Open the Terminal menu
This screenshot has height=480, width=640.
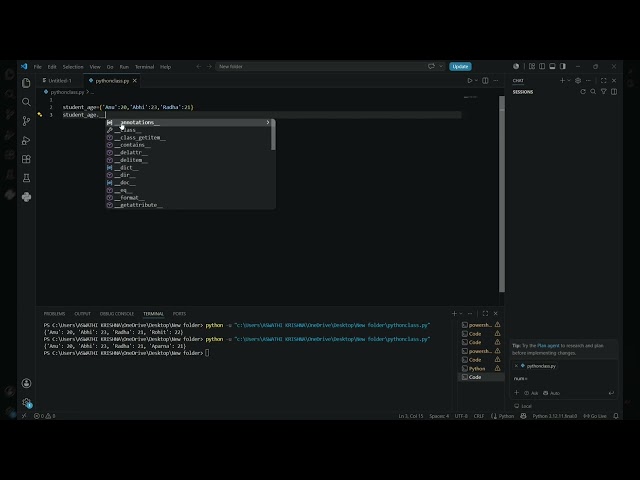pyautogui.click(x=144, y=67)
